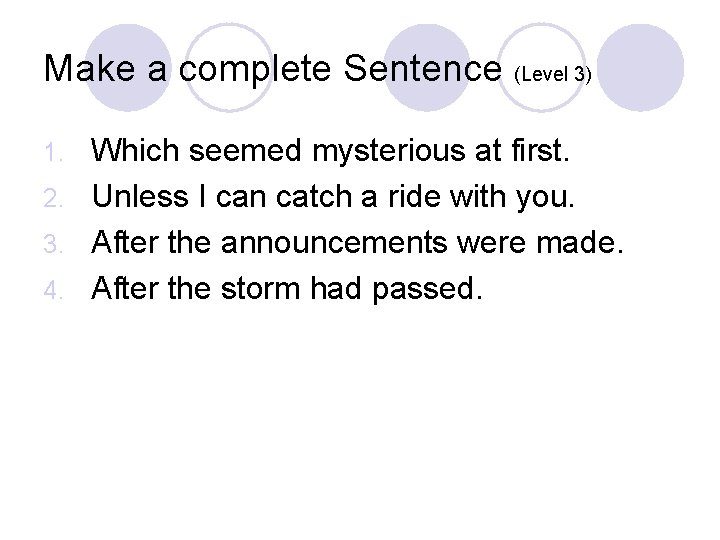The image size is (720, 540).
Task: Select sentence 'Which seemed mysterious at first.'
Action: click(331, 151)
